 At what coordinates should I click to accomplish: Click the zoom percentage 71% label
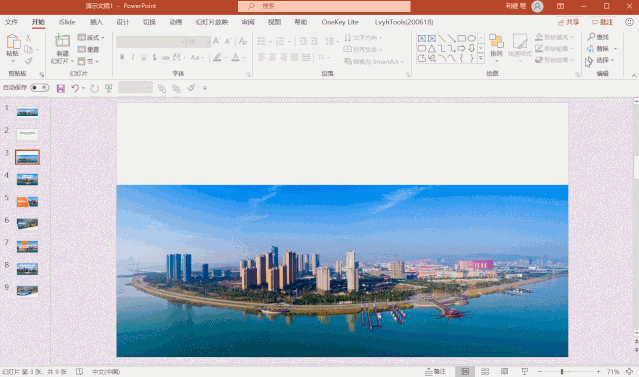(x=613, y=372)
